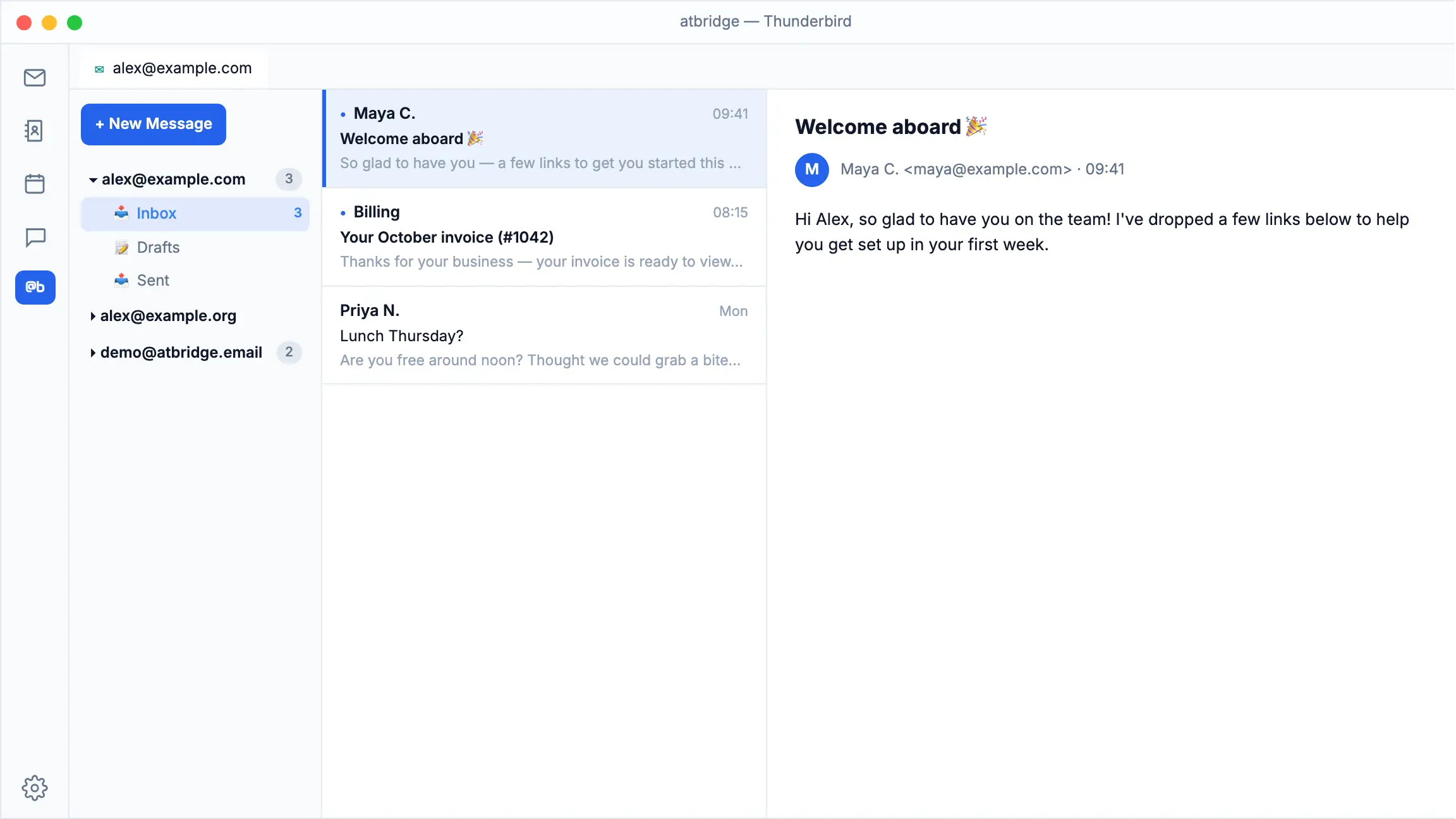The image size is (1456, 819).
Task: Click unread dot next to Maya C.
Action: [343, 114]
